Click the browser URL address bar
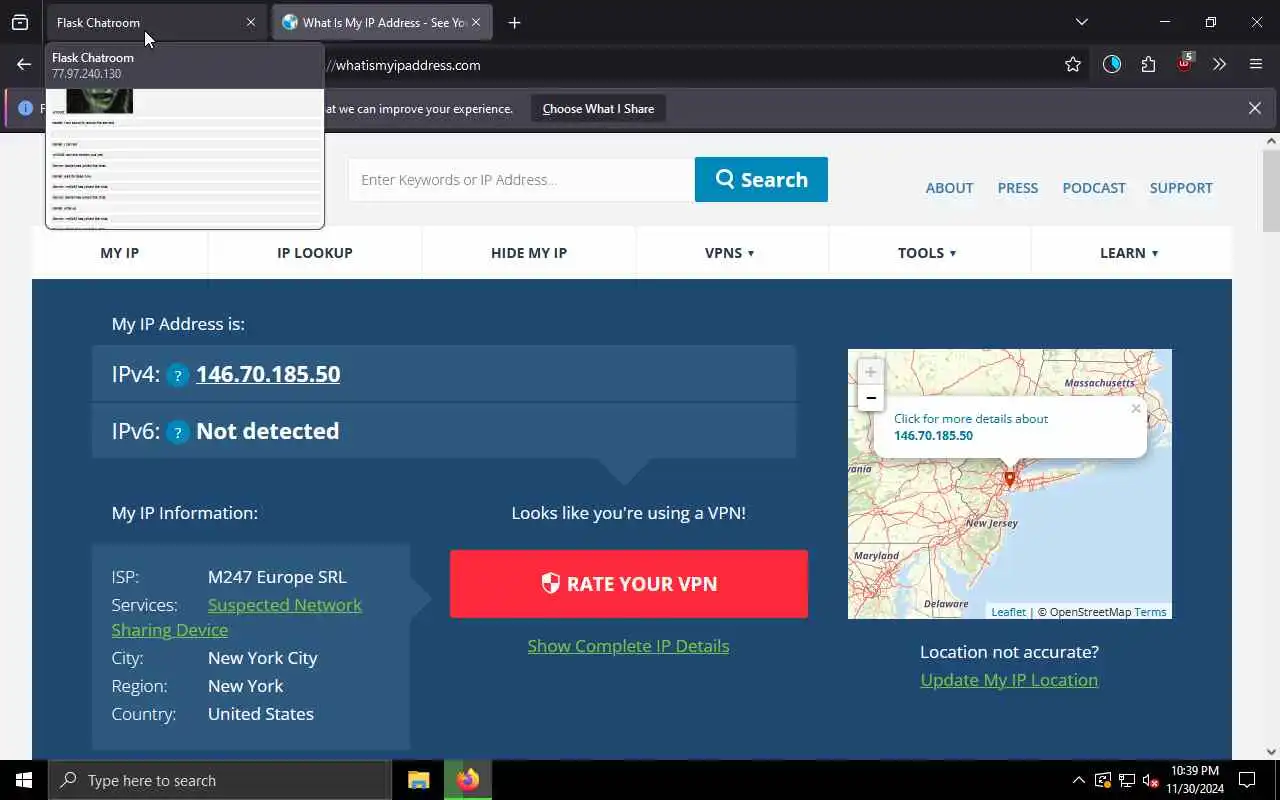The width and height of the screenshot is (1280, 800). [690, 65]
